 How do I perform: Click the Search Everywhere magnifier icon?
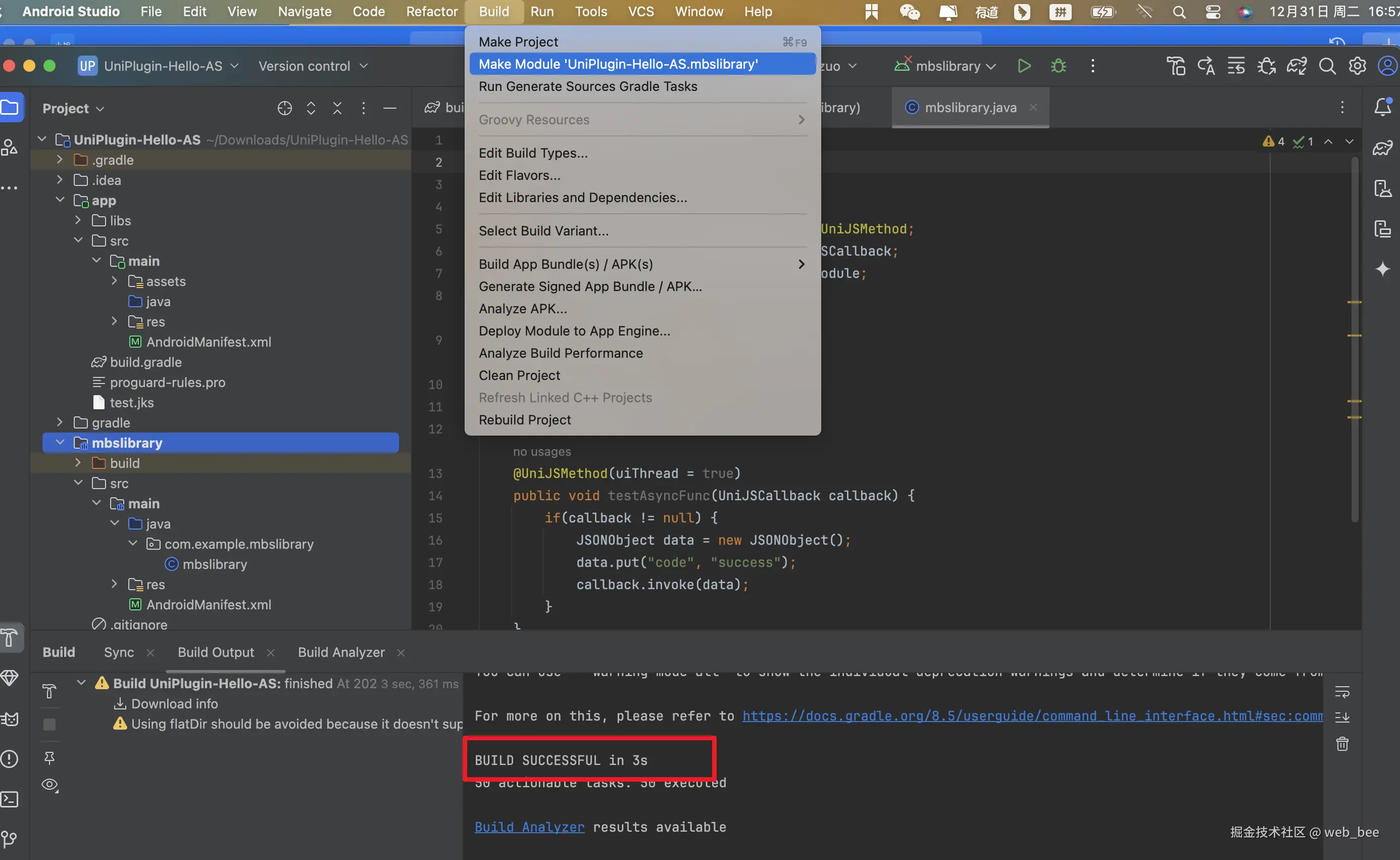tap(1327, 66)
